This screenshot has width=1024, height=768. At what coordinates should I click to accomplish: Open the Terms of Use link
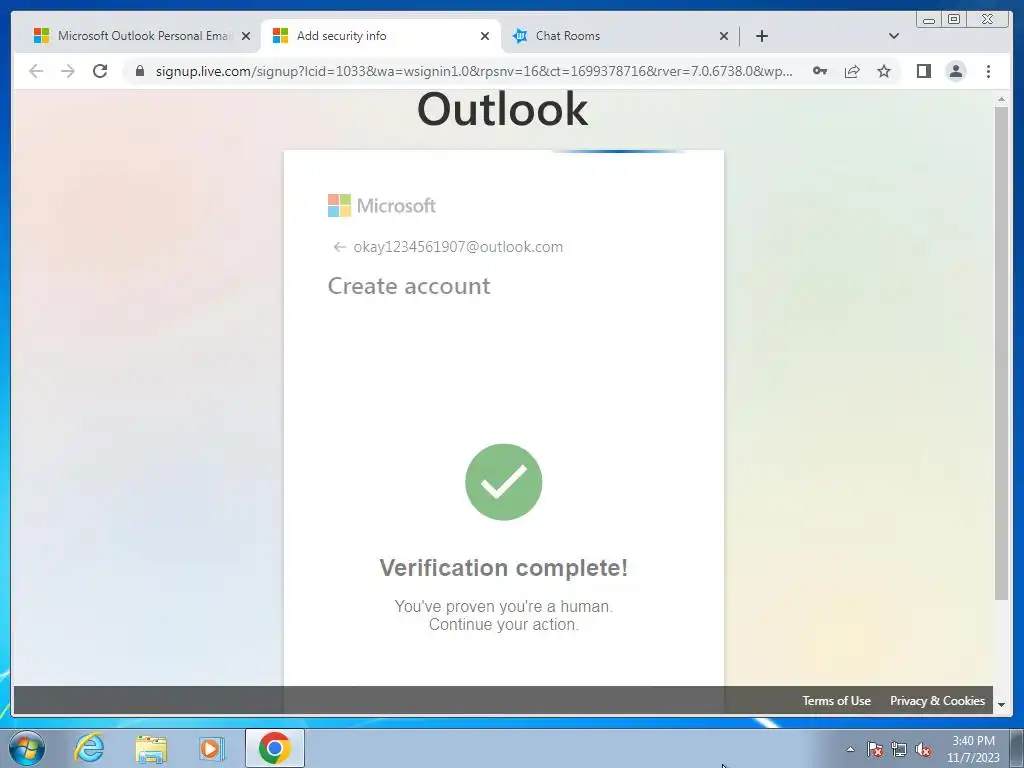[x=837, y=701]
